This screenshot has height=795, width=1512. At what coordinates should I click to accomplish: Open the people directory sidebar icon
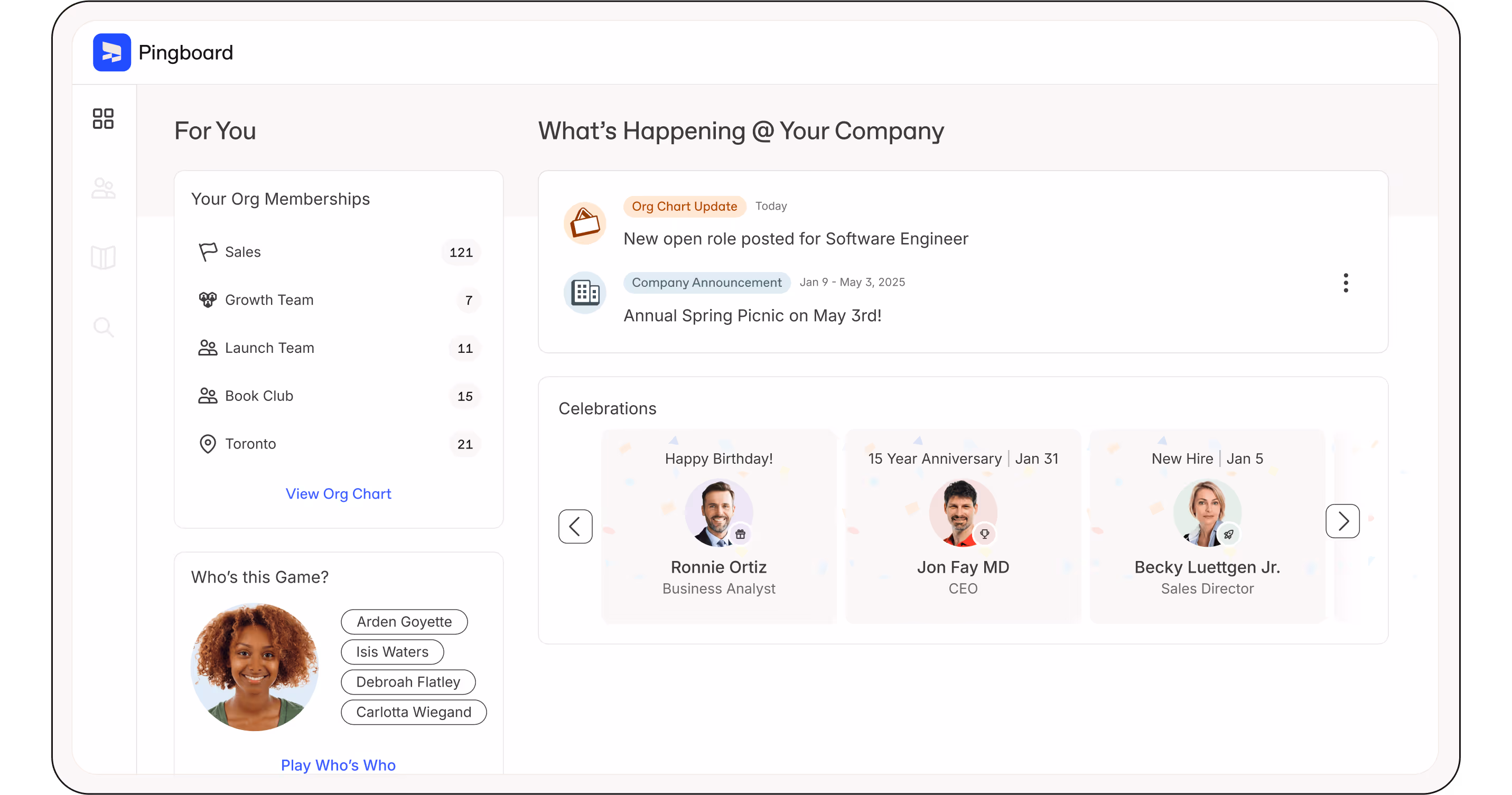point(104,189)
